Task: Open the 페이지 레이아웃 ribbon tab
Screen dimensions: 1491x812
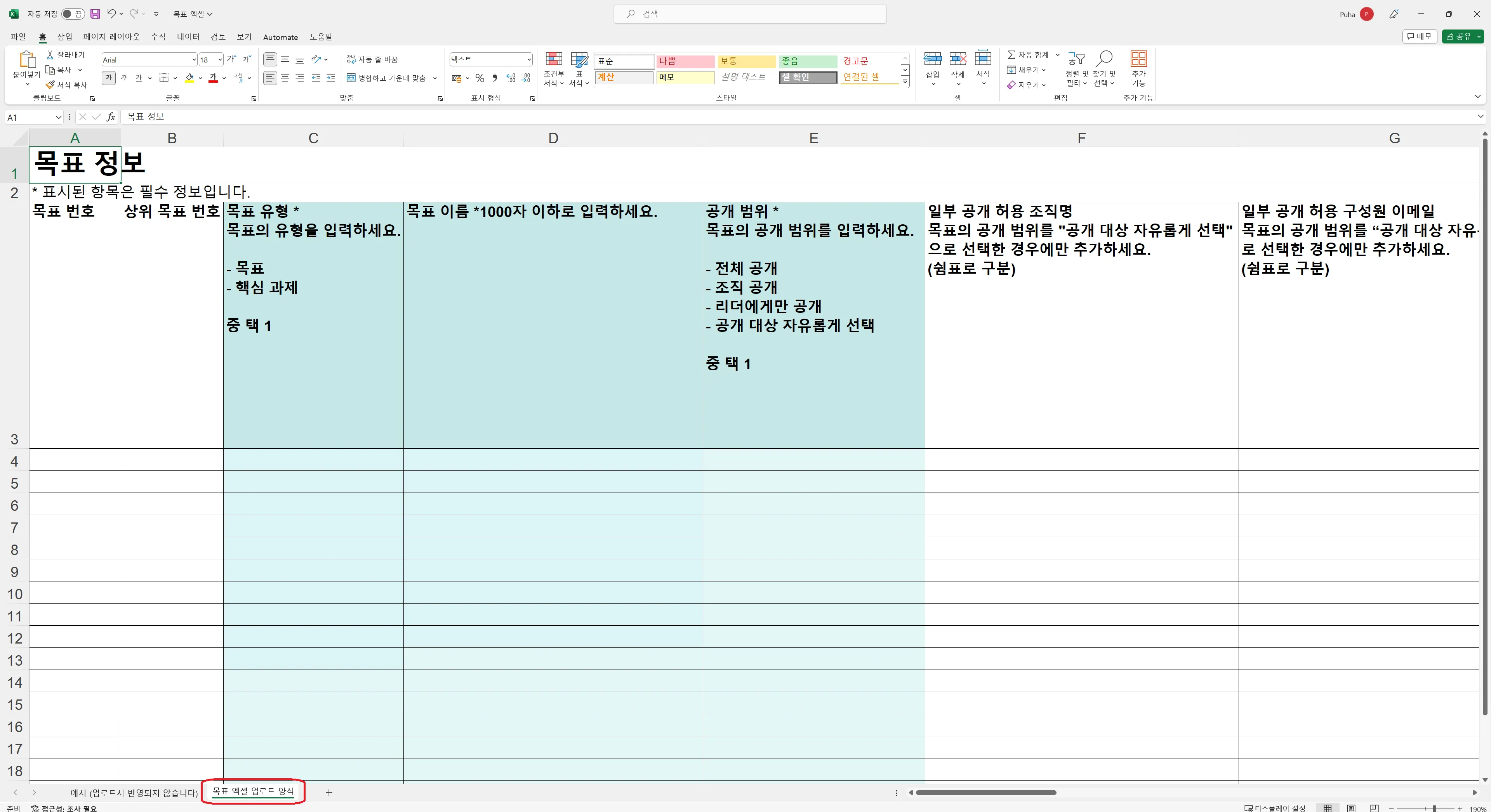Action: (x=111, y=36)
